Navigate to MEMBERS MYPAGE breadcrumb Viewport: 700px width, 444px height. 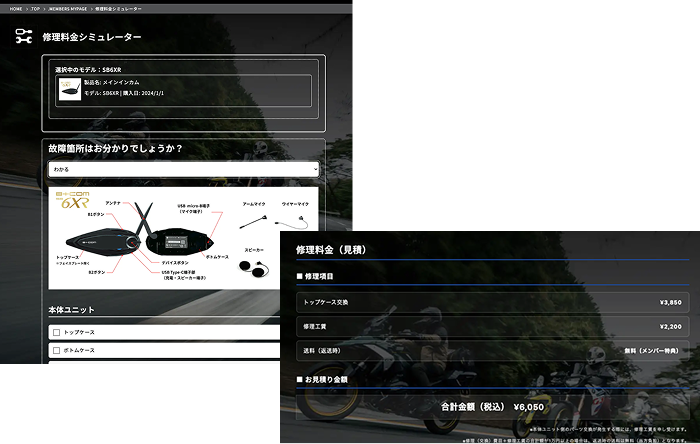tap(71, 8)
